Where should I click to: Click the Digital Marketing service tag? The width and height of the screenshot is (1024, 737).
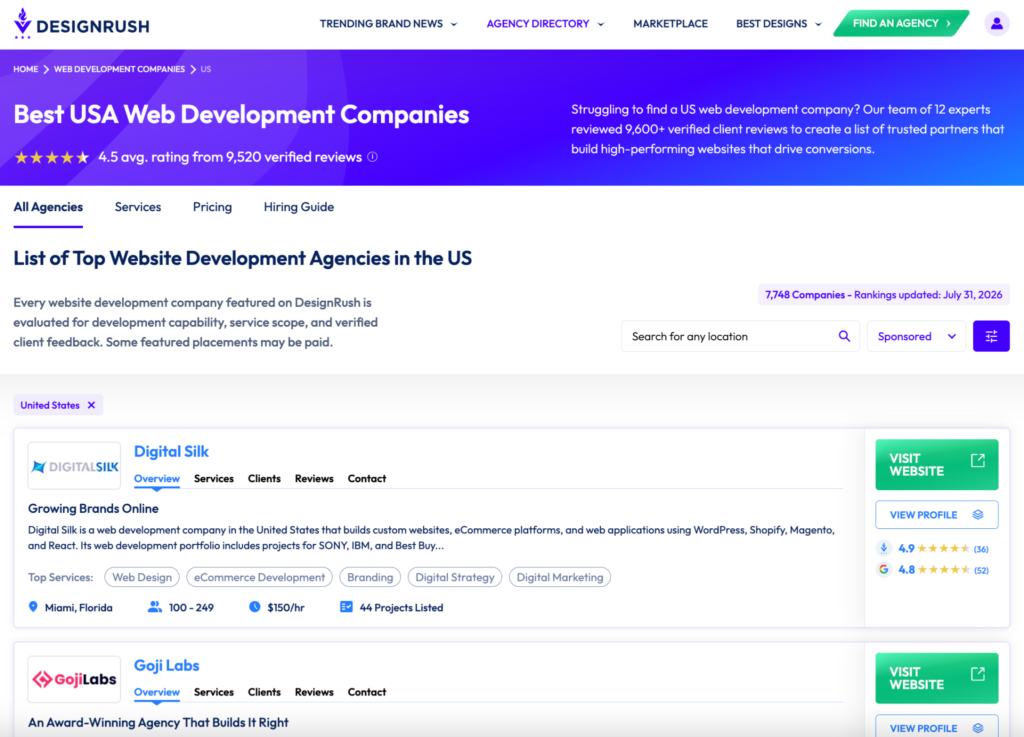[x=560, y=577]
